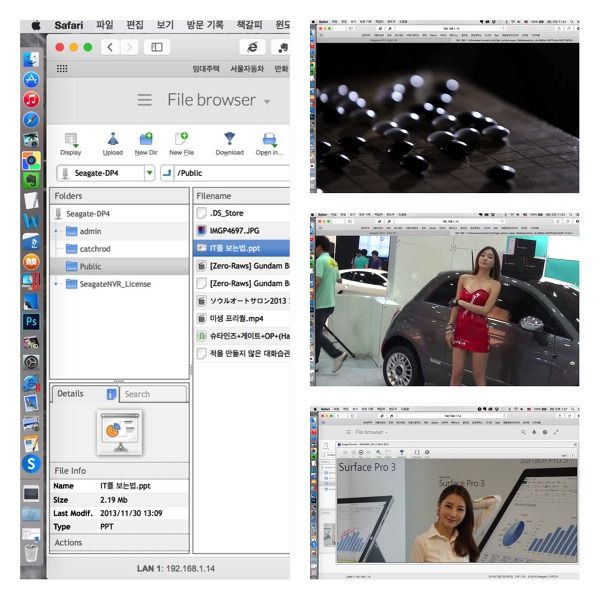Screen dimensions: 600x600
Task: Click the Internet Explorer 'e' toolbar button
Action: tap(253, 47)
